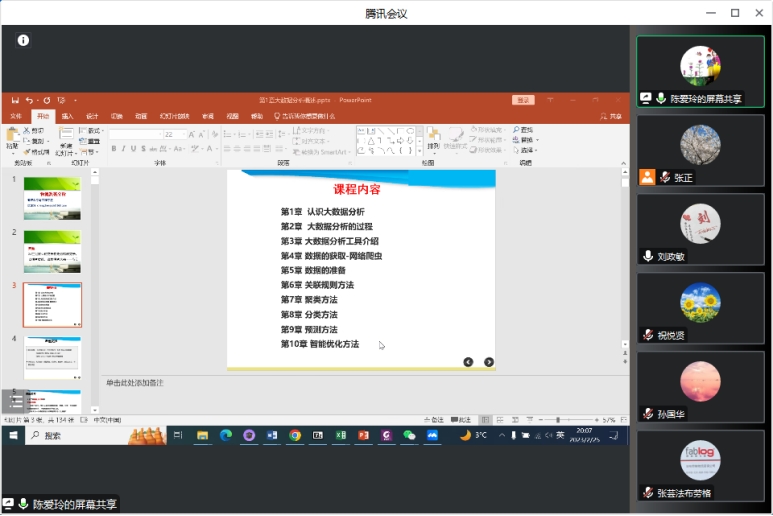Click the previous slide arrow on the slide

coord(468,362)
